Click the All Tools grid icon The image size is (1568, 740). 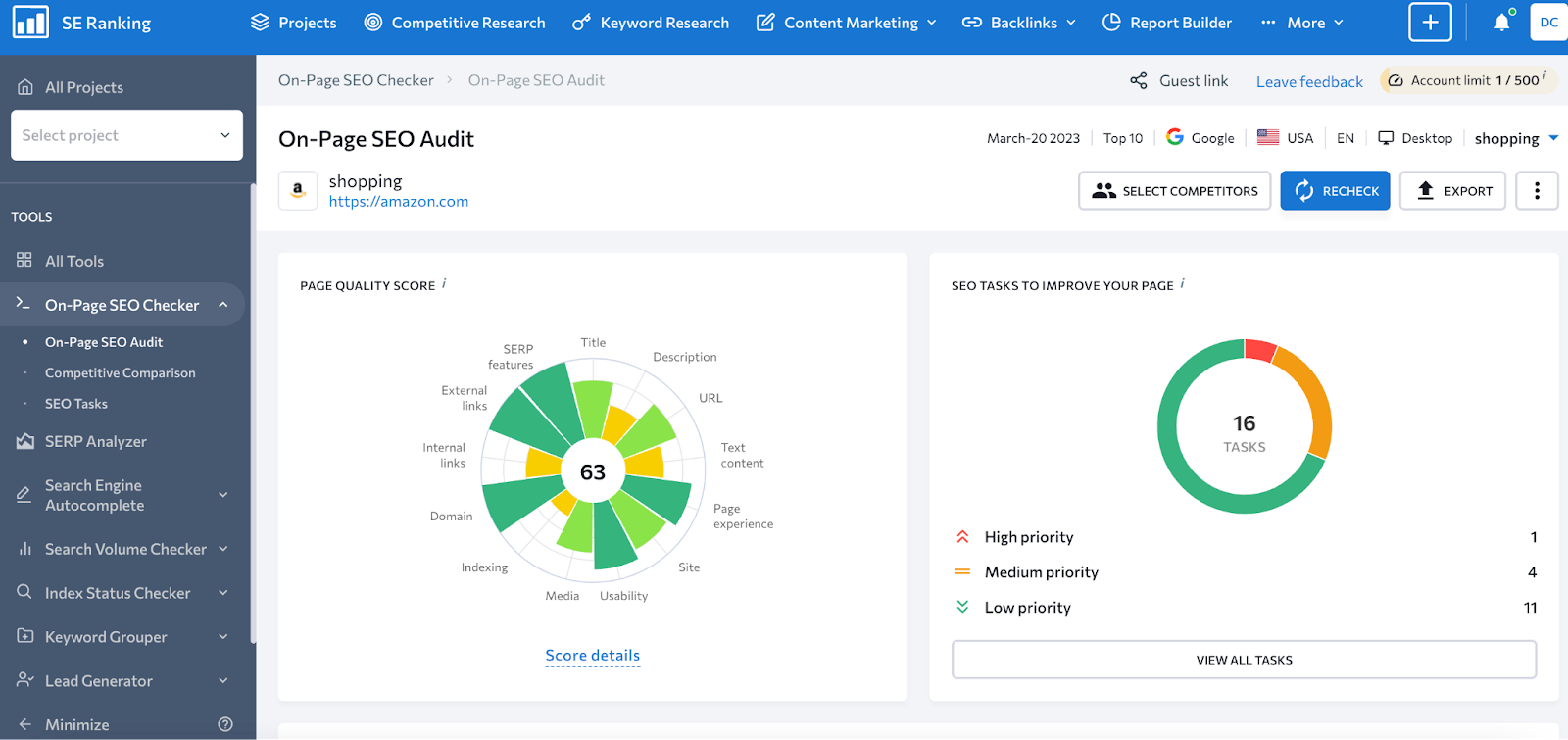click(24, 260)
